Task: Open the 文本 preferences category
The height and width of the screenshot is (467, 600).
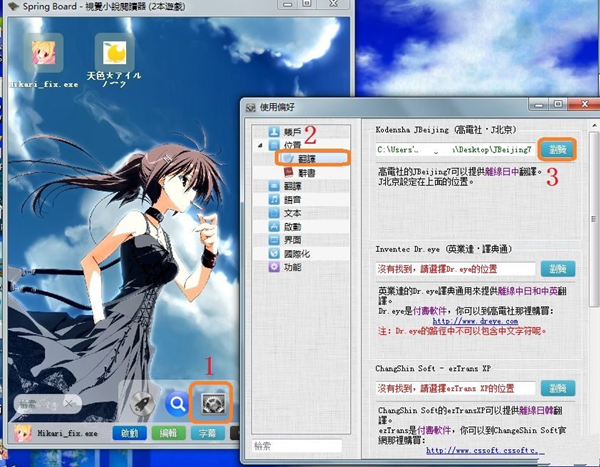Action: pyautogui.click(x=292, y=213)
